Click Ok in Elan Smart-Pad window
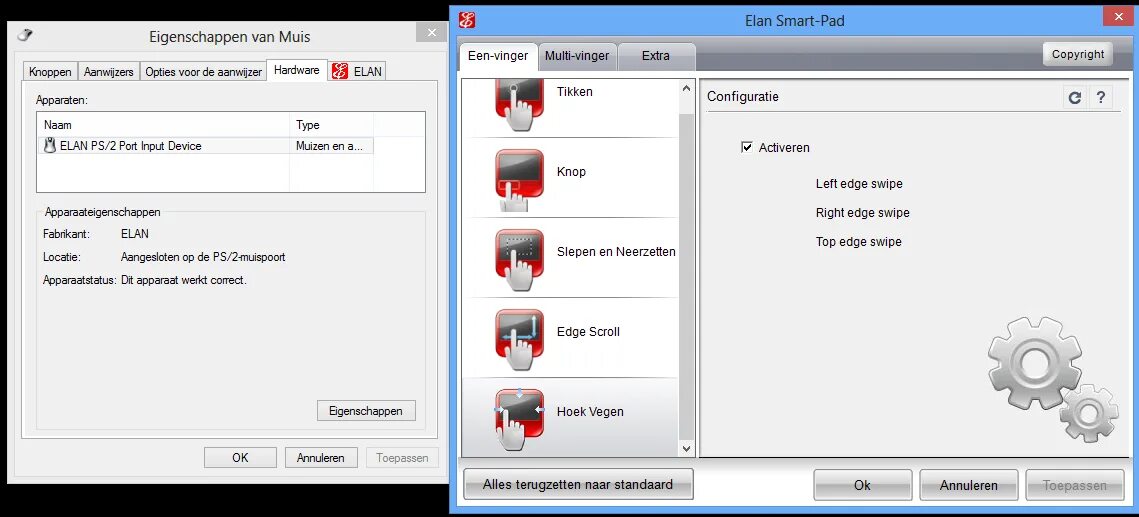Screen dimensions: 1139x517 pos(862,485)
